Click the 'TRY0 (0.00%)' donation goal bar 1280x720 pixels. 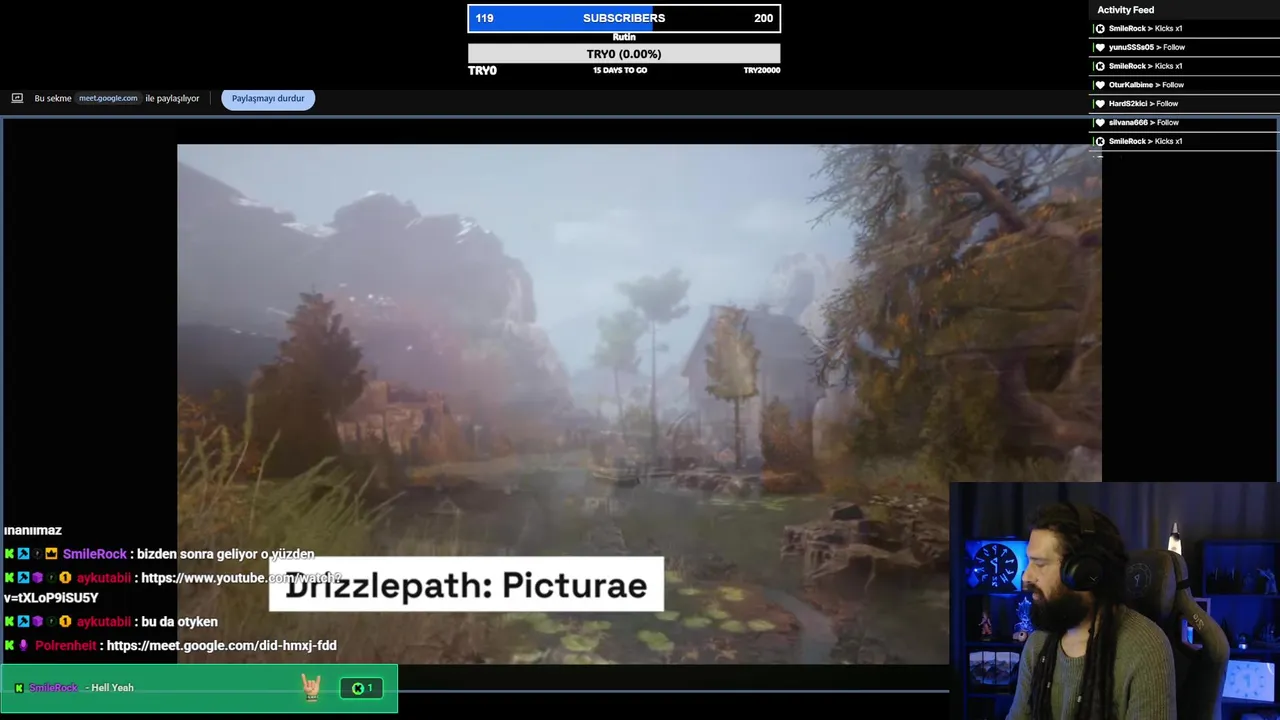[x=624, y=54]
